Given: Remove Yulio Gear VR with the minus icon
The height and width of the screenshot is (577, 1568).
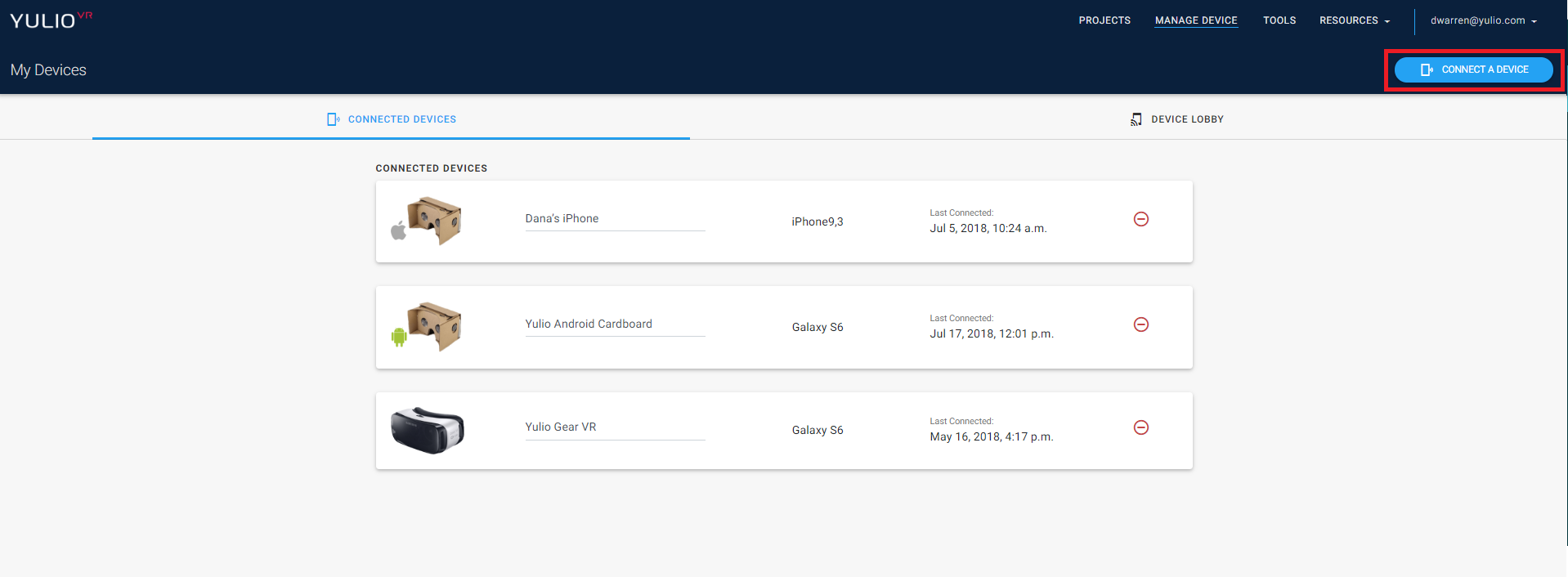Looking at the screenshot, I should pos(1141,427).
